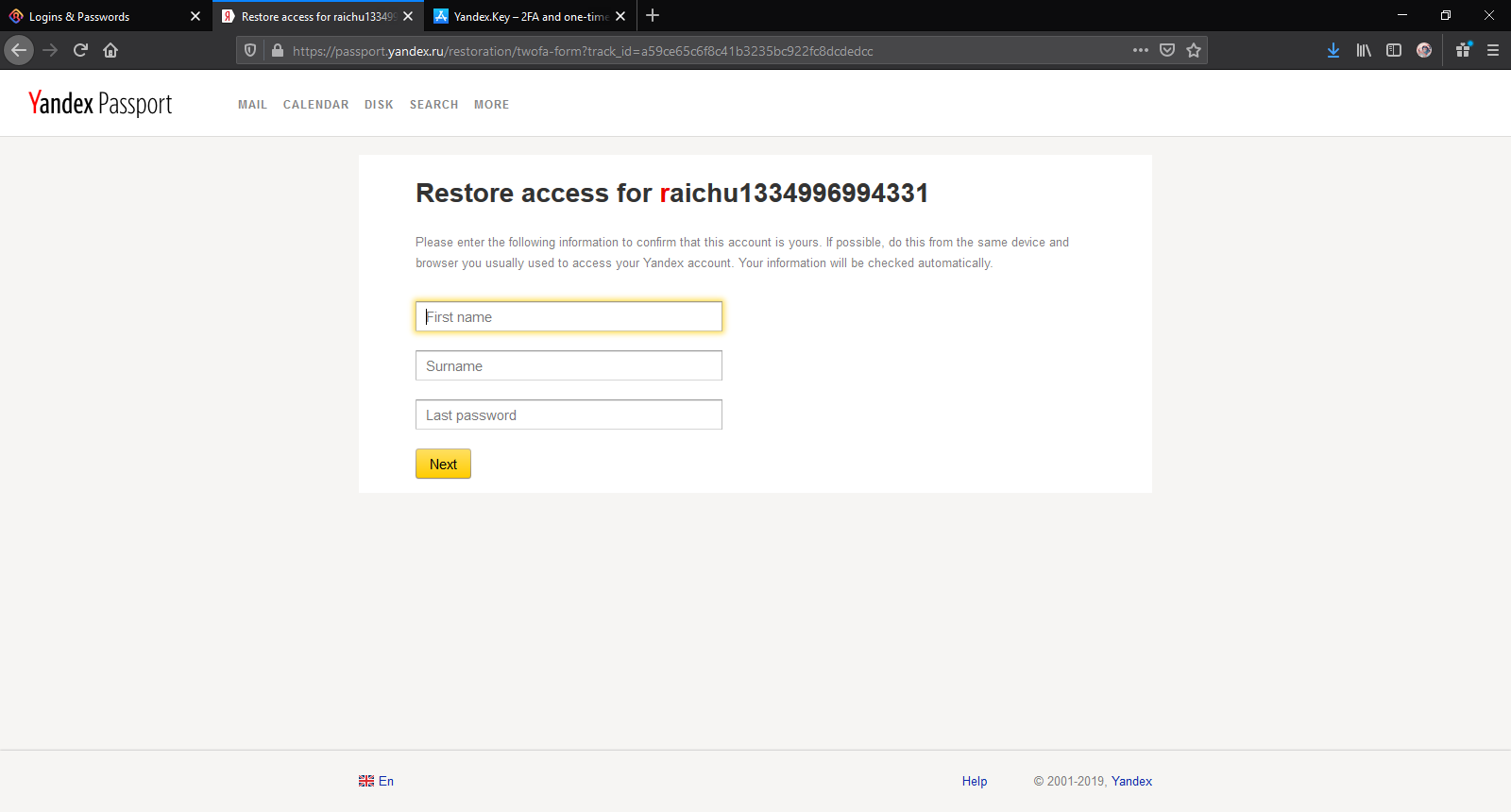Screen dimensions: 1511x812
Task: Open CALENDAR in the Yandex navigation
Action: (315, 105)
